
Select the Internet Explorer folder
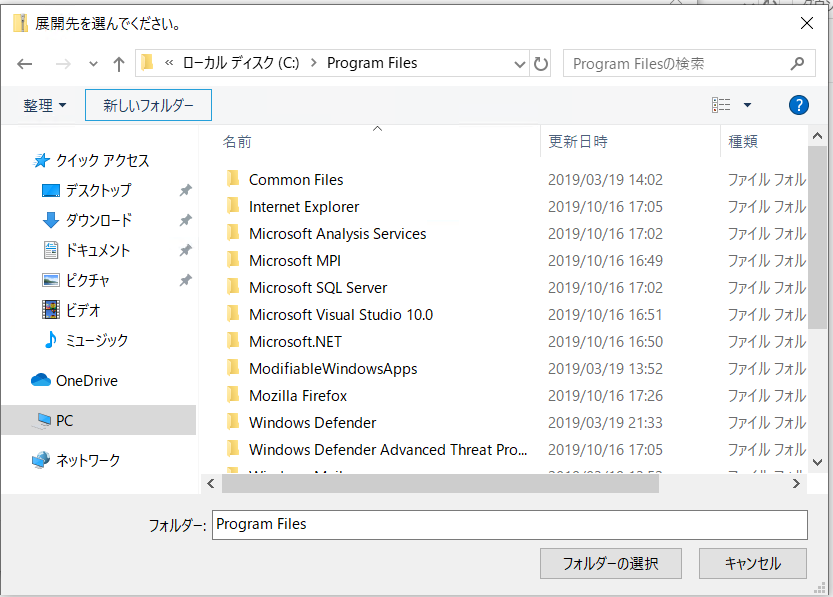point(304,207)
